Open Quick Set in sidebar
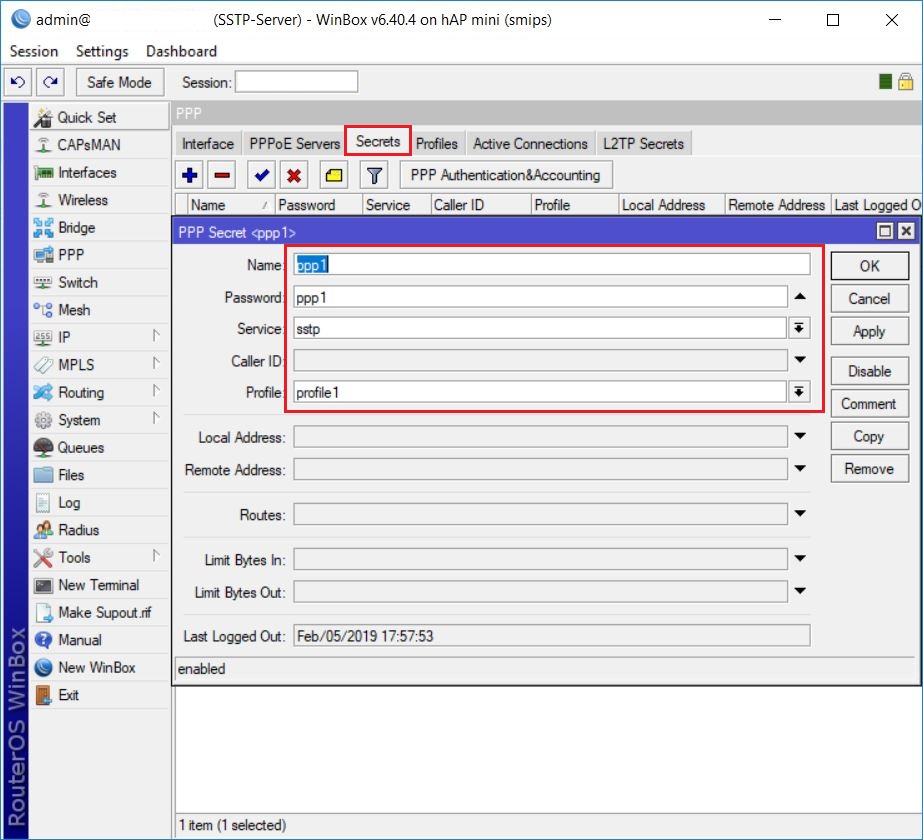Image resolution: width=923 pixels, height=840 pixels. point(99,117)
